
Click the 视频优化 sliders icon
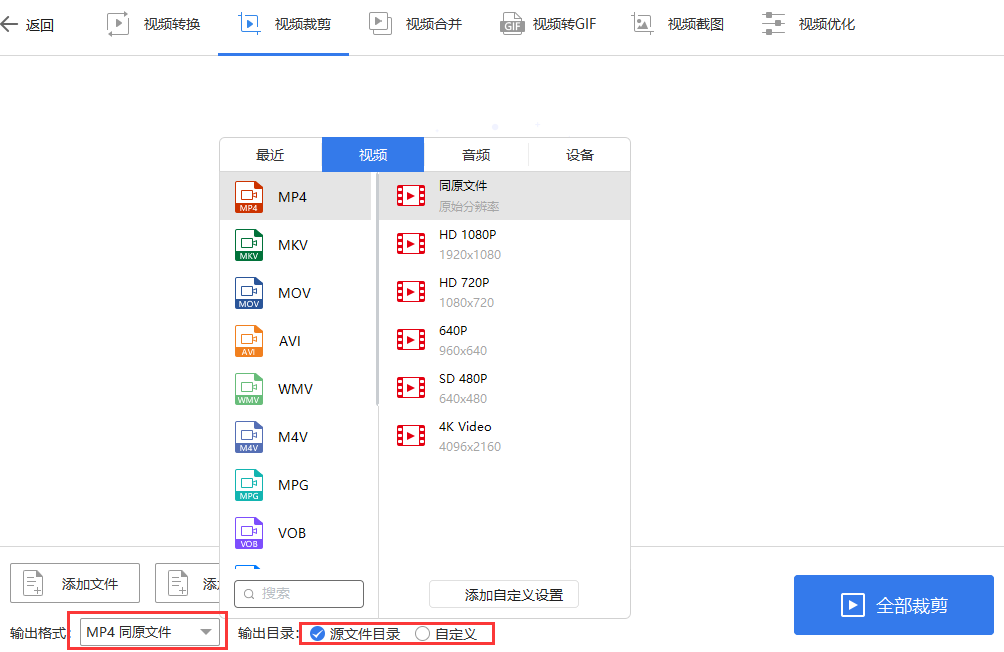(x=773, y=24)
